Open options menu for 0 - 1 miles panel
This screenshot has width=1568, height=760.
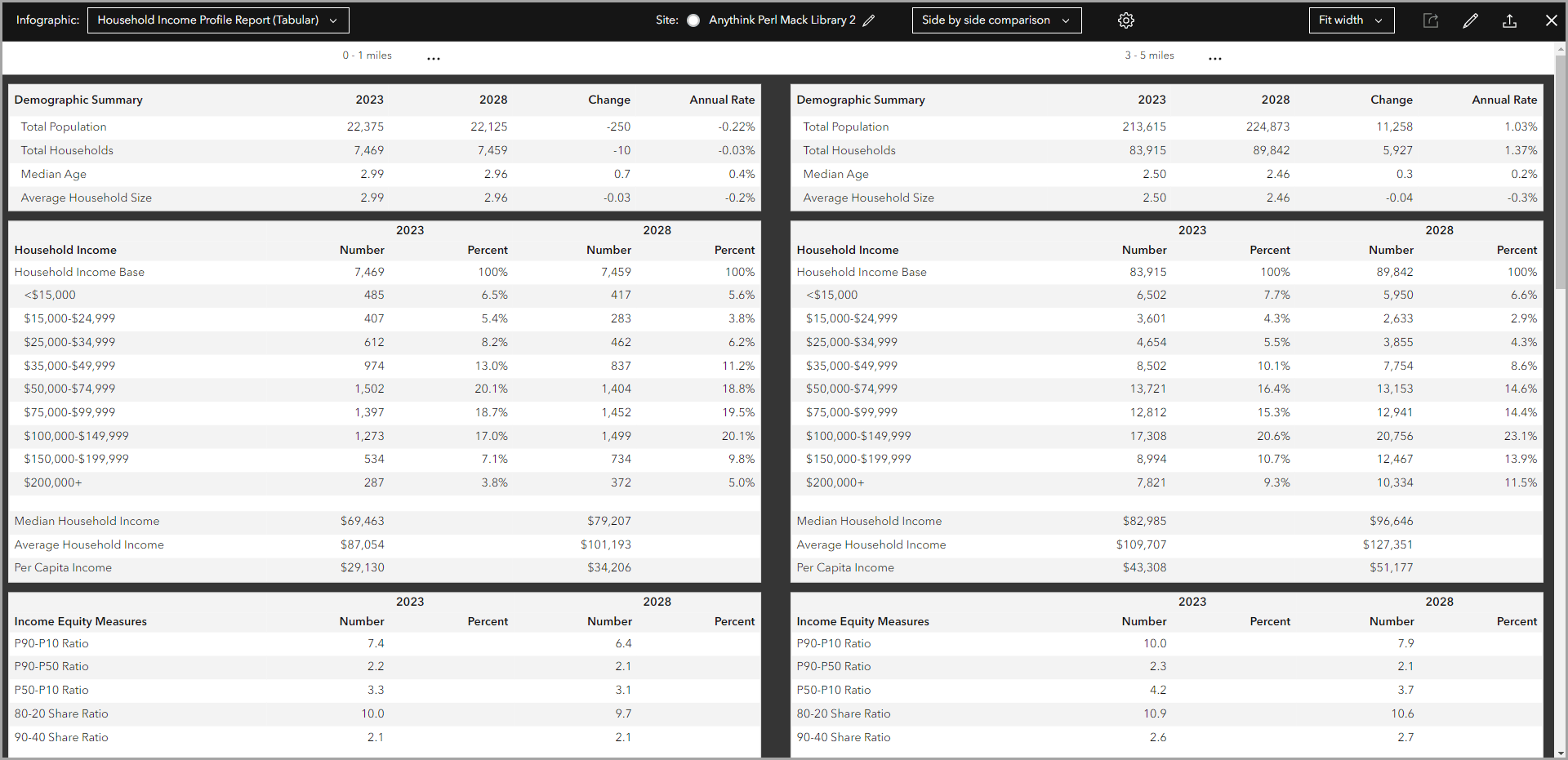coord(434,57)
